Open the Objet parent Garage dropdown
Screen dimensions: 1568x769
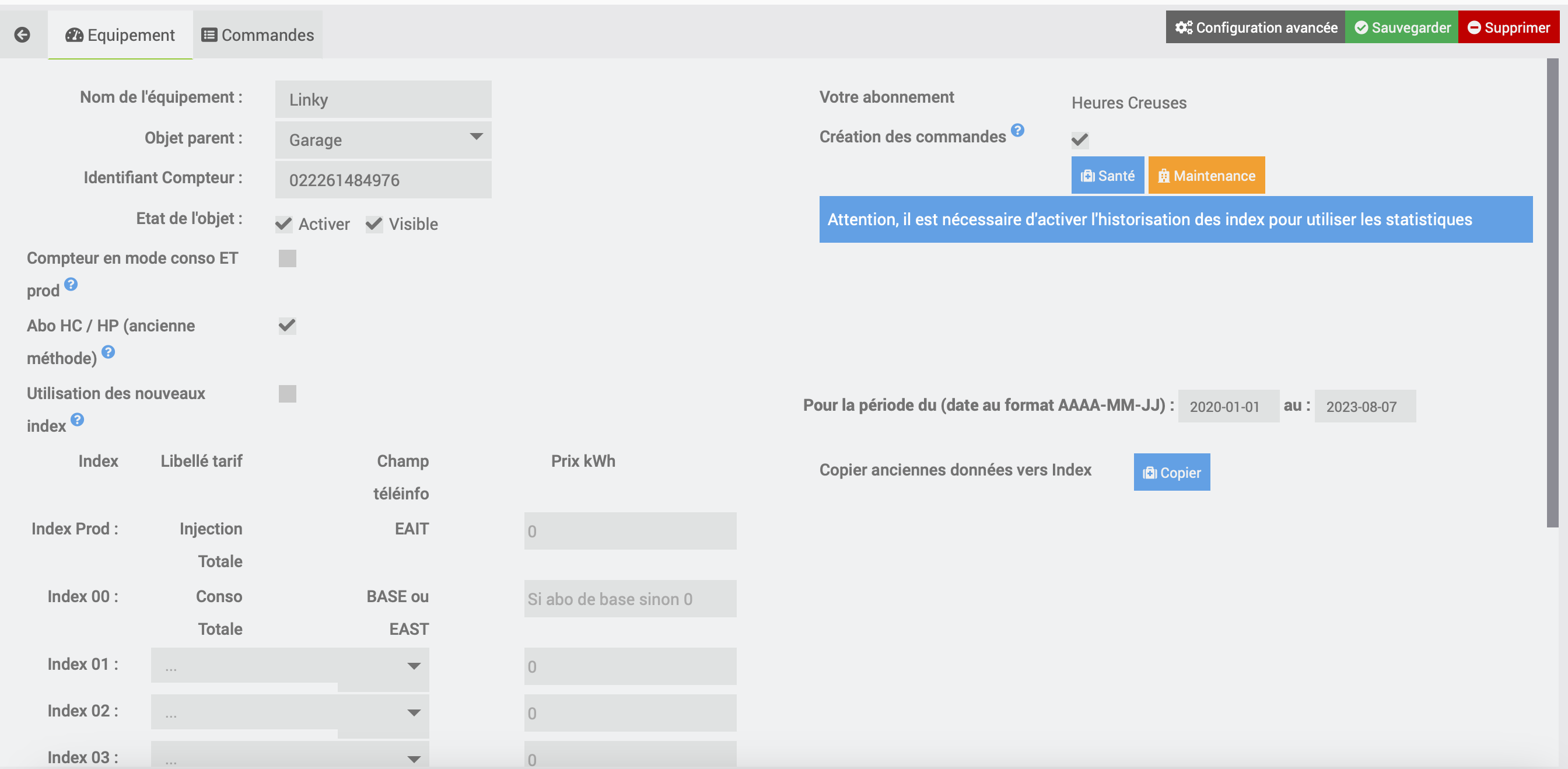[383, 139]
